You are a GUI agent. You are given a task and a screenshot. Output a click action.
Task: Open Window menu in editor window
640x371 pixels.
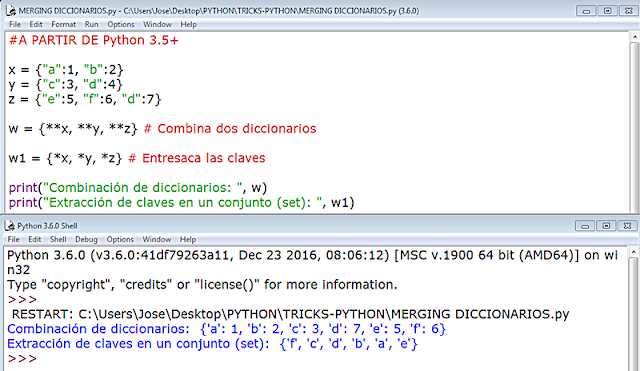[x=158, y=24]
